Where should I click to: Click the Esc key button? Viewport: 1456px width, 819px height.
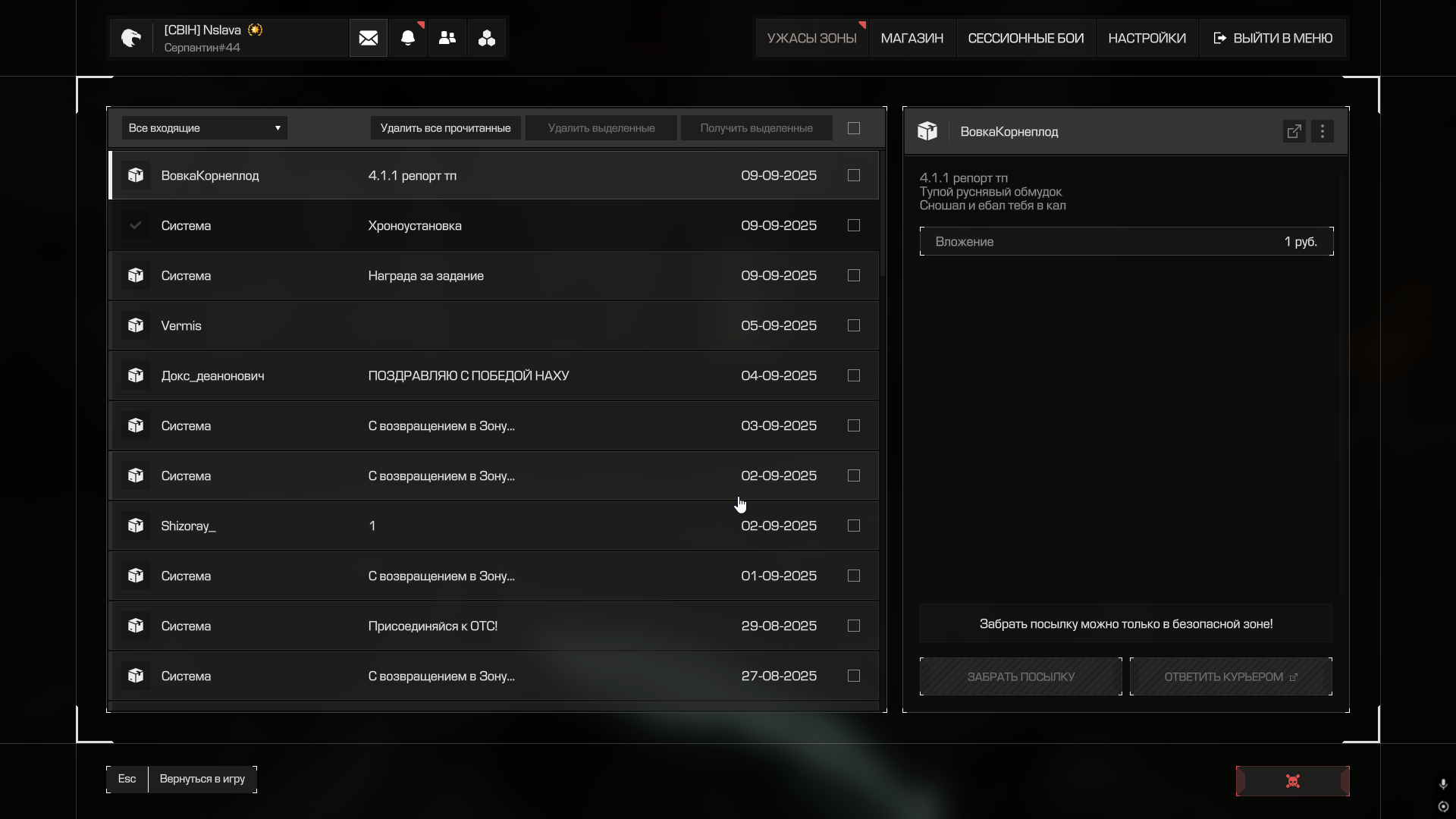pos(127,779)
